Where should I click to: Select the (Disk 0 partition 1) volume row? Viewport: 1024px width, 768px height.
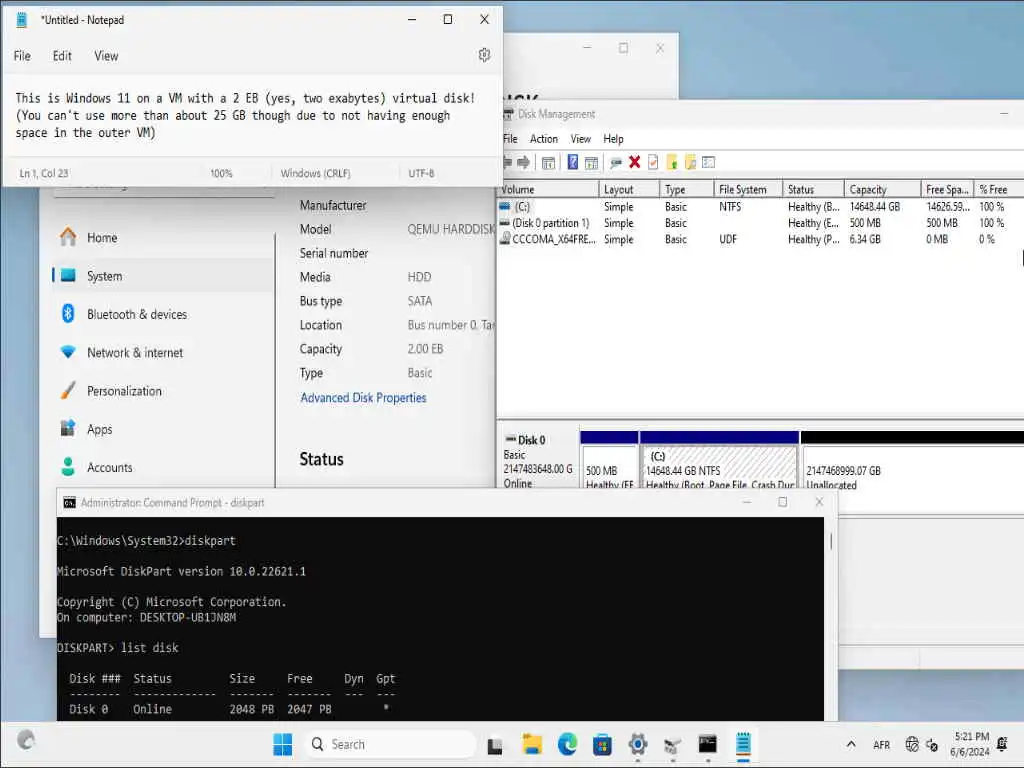(760, 223)
